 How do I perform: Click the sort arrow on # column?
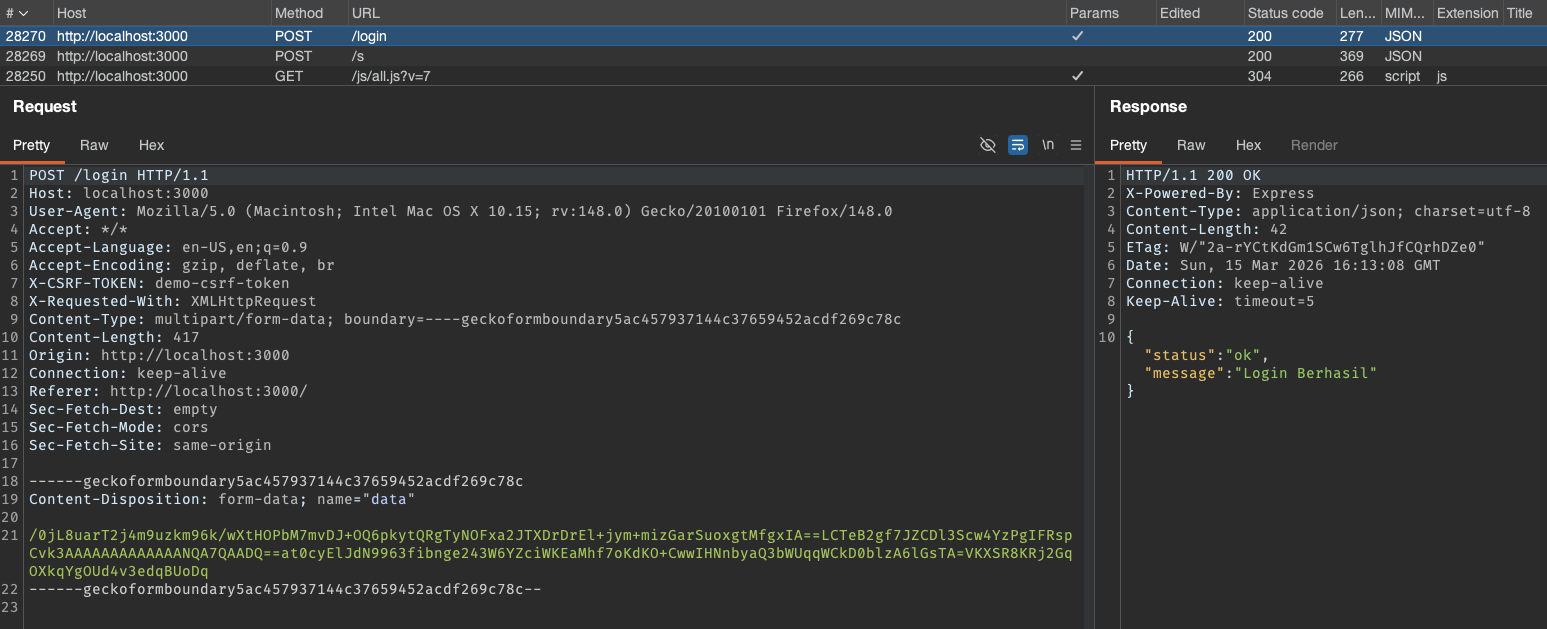tap(23, 13)
